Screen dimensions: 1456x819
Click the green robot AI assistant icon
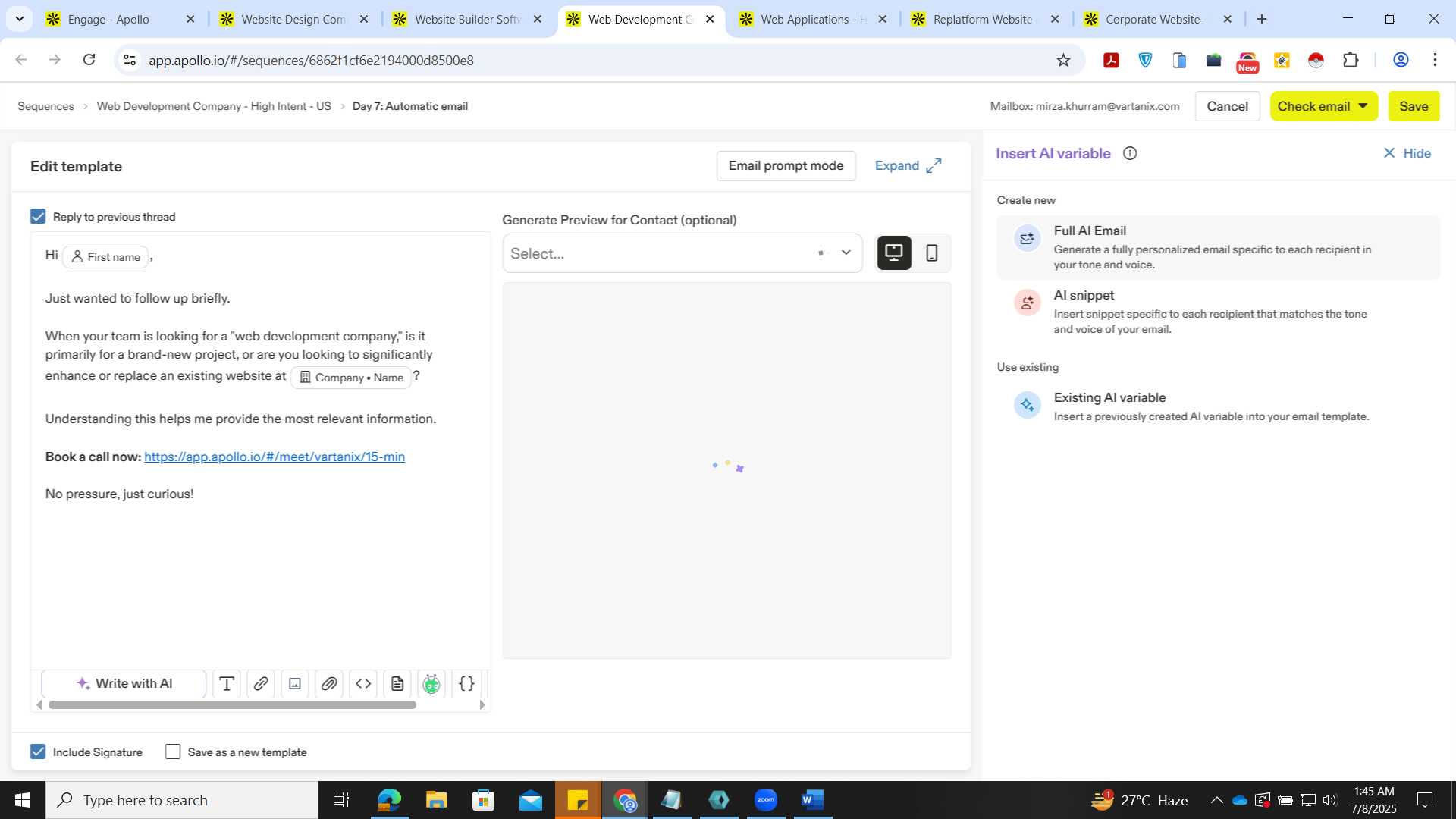(431, 684)
